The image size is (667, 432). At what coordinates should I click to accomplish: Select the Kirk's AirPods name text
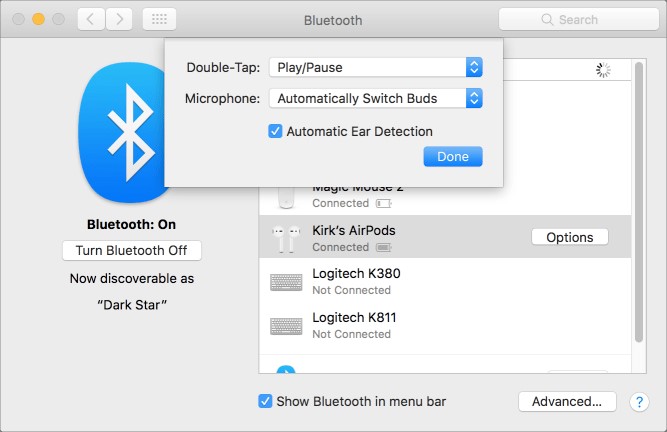tap(354, 230)
